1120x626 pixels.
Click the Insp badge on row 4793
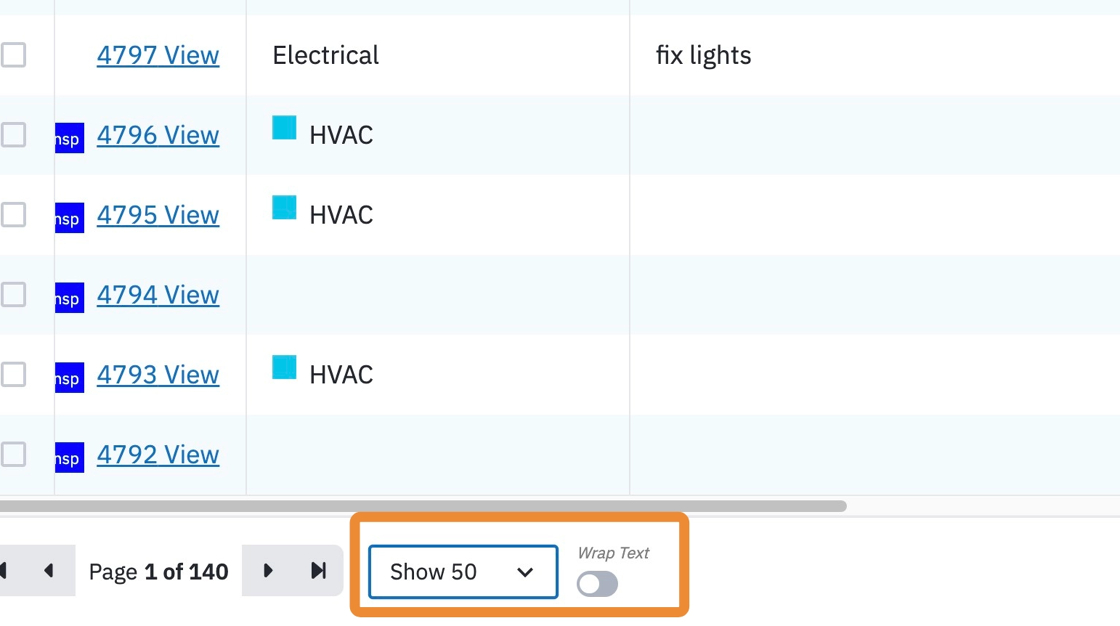pyautogui.click(x=69, y=378)
